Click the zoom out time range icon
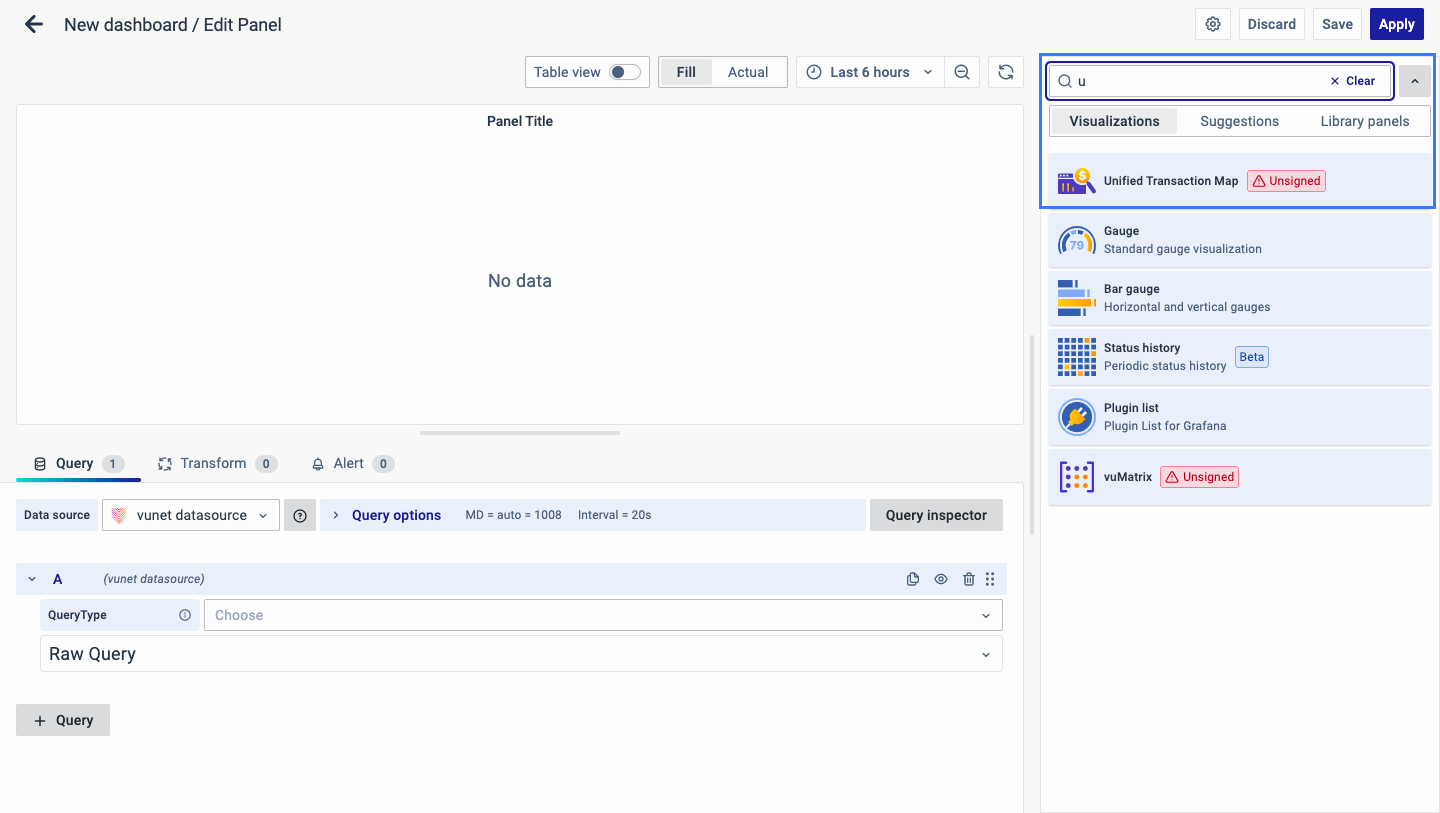 pyautogui.click(x=962, y=72)
